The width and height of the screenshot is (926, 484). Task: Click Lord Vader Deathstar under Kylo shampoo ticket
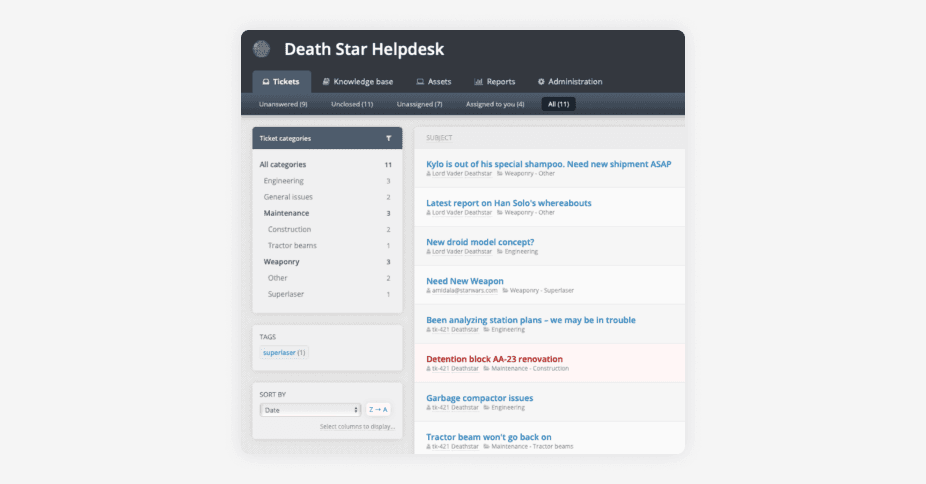[x=461, y=174]
